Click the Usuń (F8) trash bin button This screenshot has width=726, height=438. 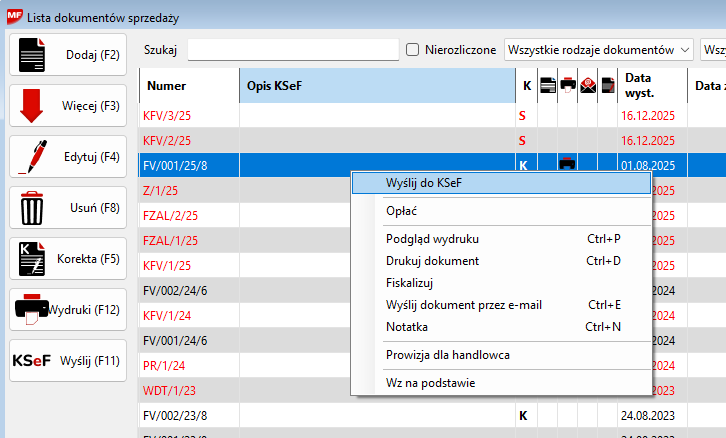coord(67,207)
